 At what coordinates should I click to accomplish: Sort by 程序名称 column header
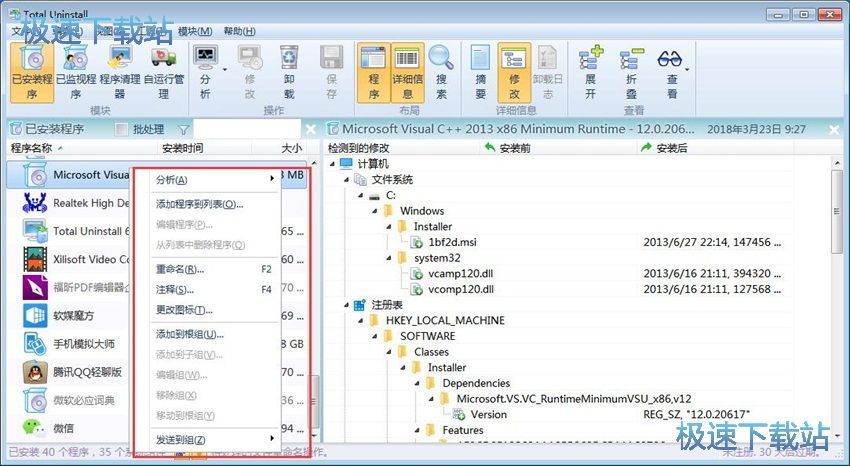coord(83,148)
